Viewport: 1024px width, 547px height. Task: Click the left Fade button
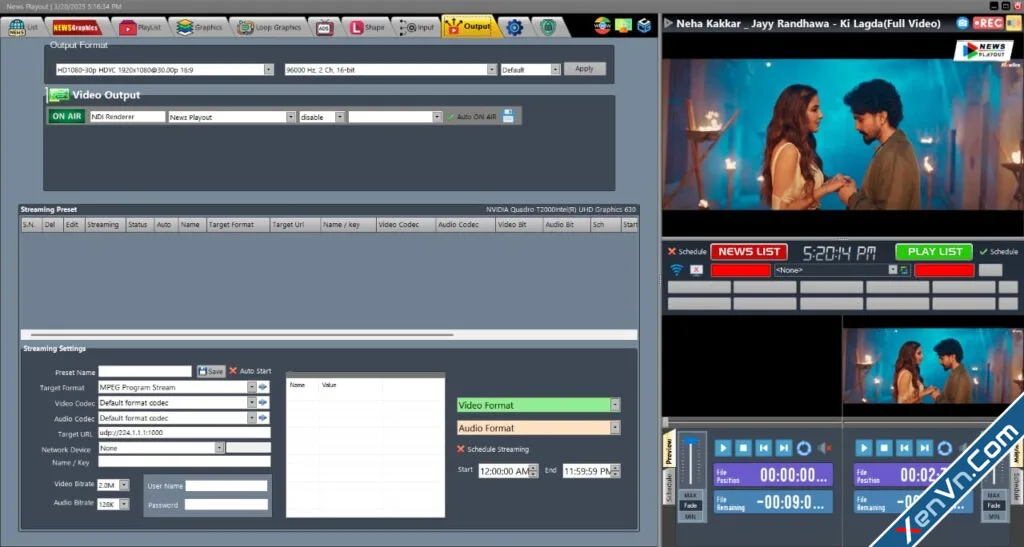pyautogui.click(x=690, y=506)
